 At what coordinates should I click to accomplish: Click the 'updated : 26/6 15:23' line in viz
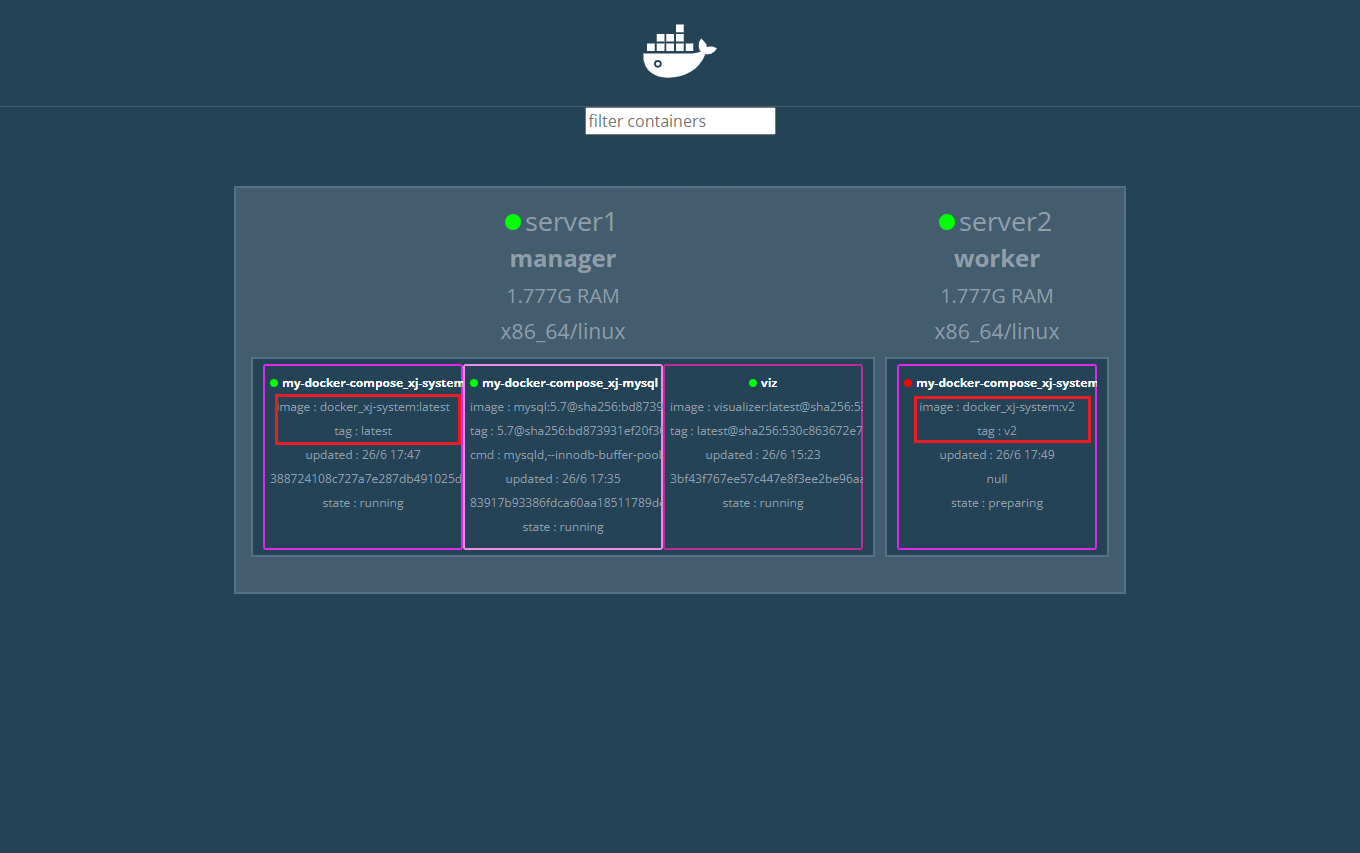pos(763,455)
